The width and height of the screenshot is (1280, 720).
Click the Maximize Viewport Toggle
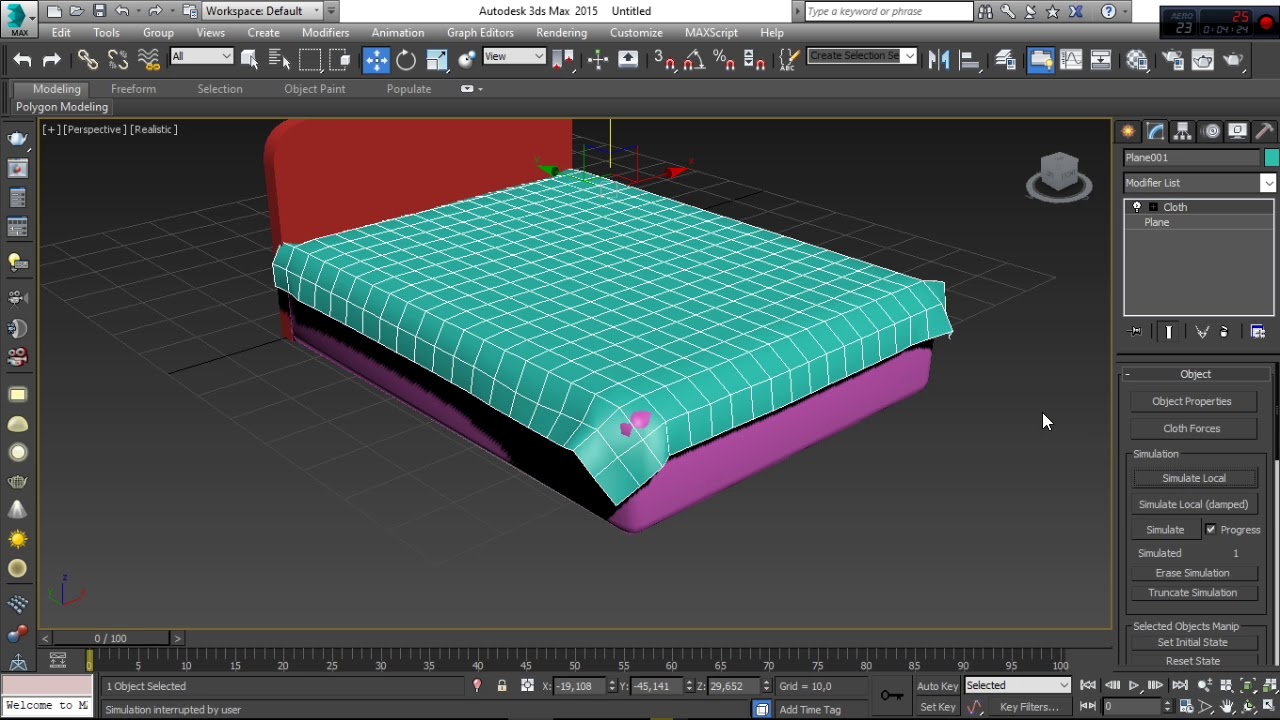pyautogui.click(x=1269, y=707)
